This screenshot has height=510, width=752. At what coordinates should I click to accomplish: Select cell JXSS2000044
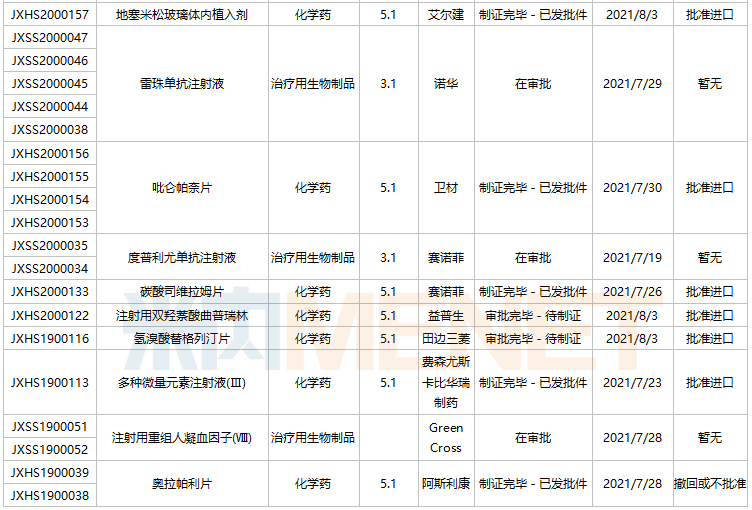coord(50,107)
